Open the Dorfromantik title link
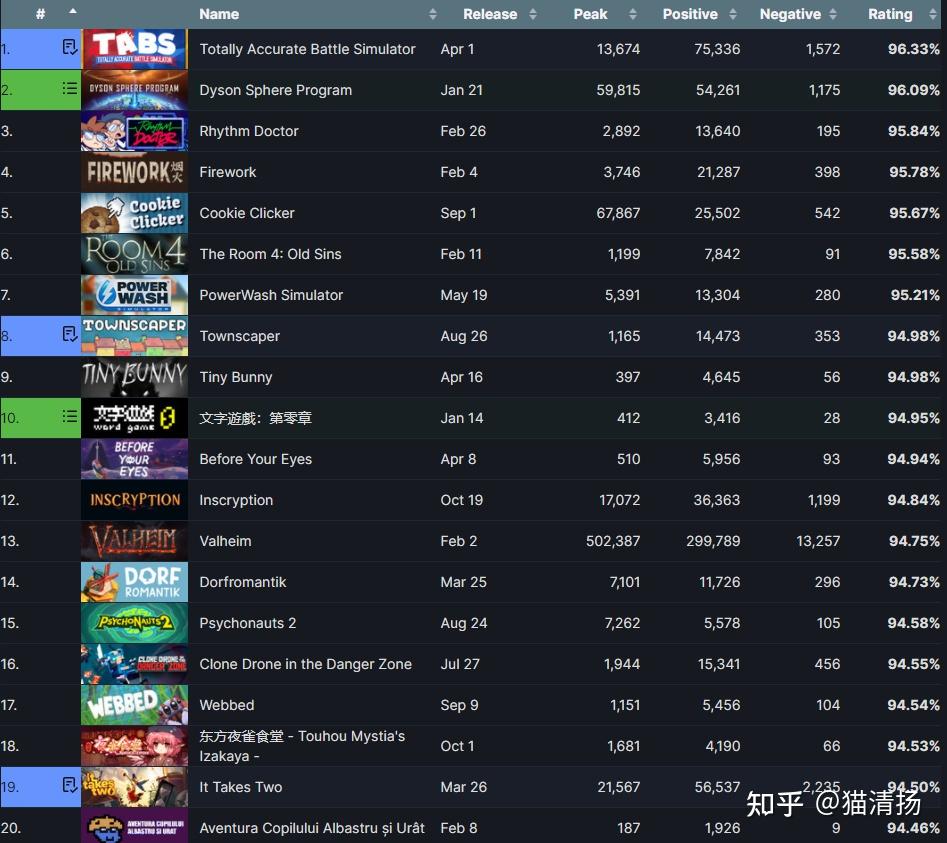 click(243, 582)
